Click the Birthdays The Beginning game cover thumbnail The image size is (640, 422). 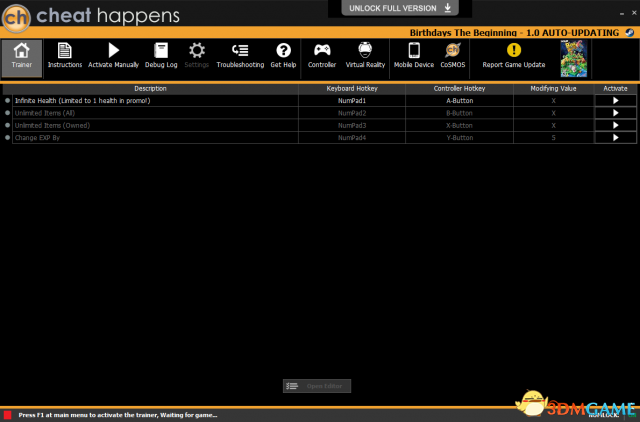tap(573, 59)
